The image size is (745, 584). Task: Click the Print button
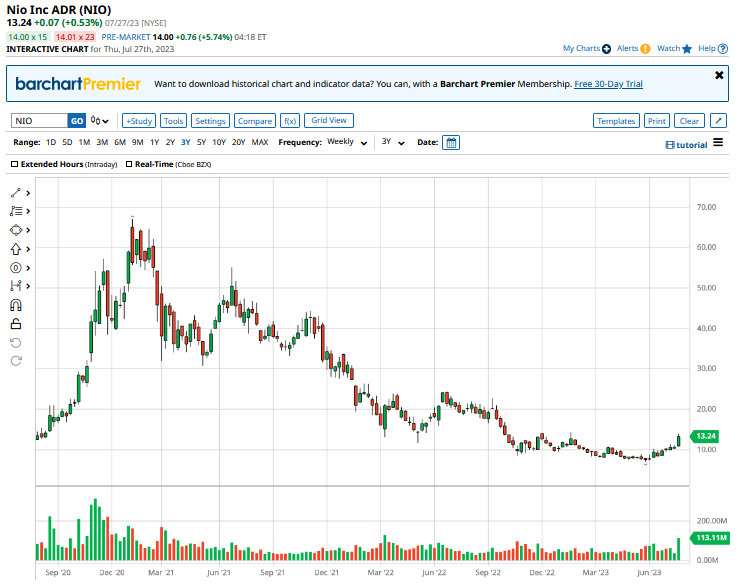pyautogui.click(x=657, y=121)
